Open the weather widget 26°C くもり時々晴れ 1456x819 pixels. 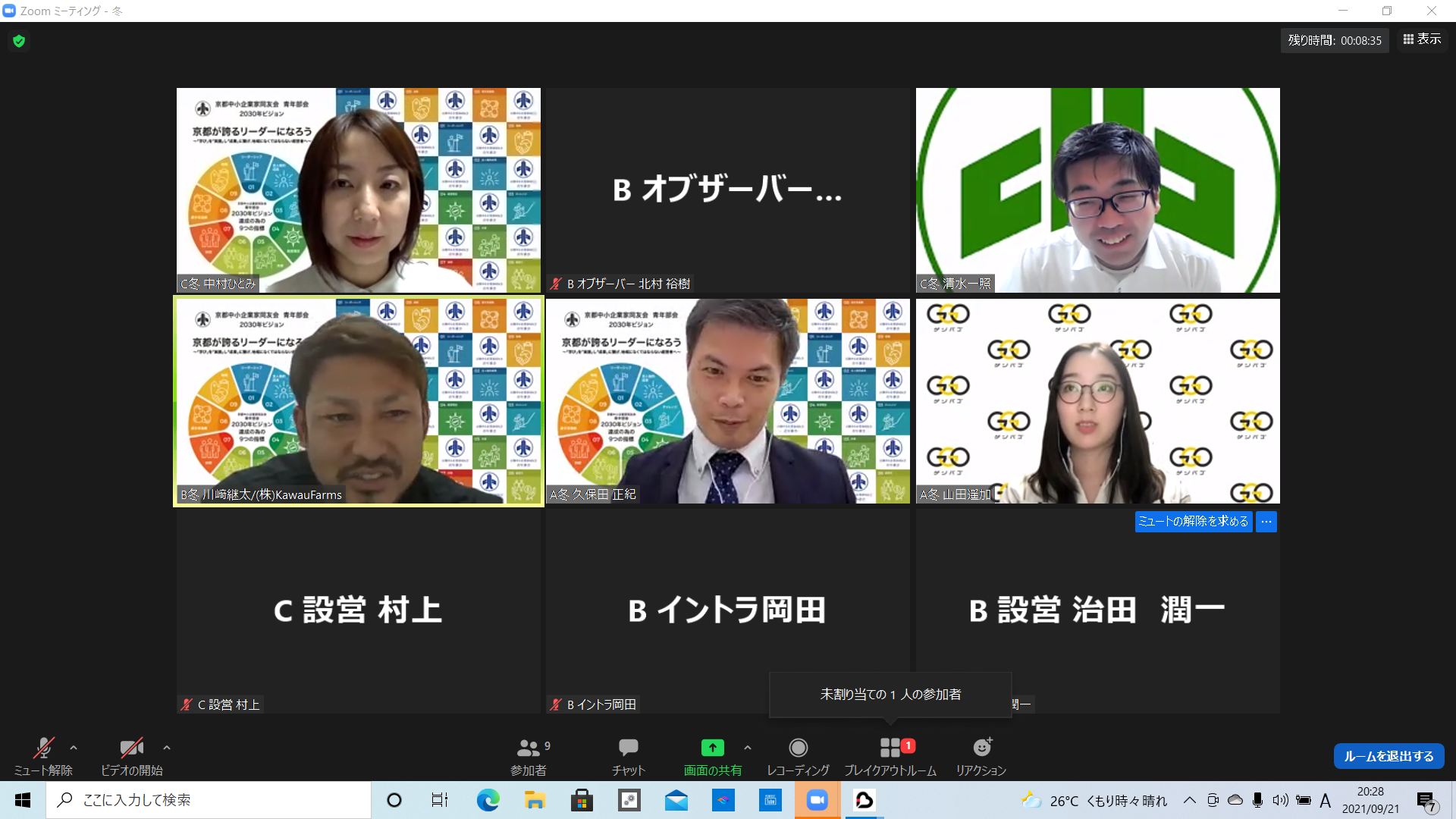pyautogui.click(x=1094, y=801)
